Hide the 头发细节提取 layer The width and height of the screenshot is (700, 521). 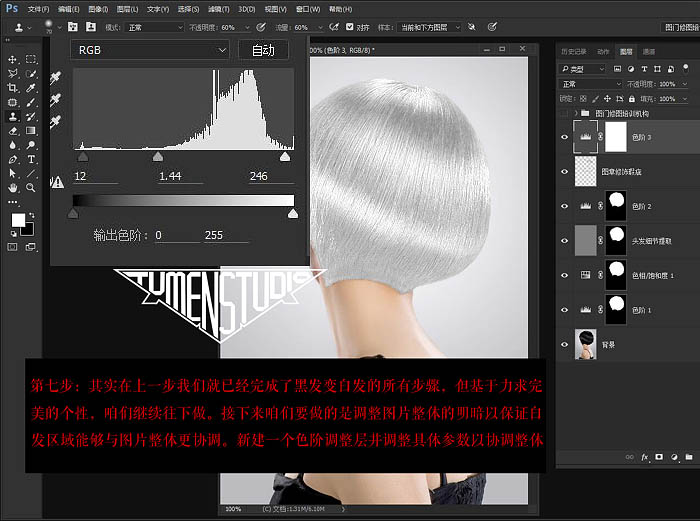click(564, 241)
